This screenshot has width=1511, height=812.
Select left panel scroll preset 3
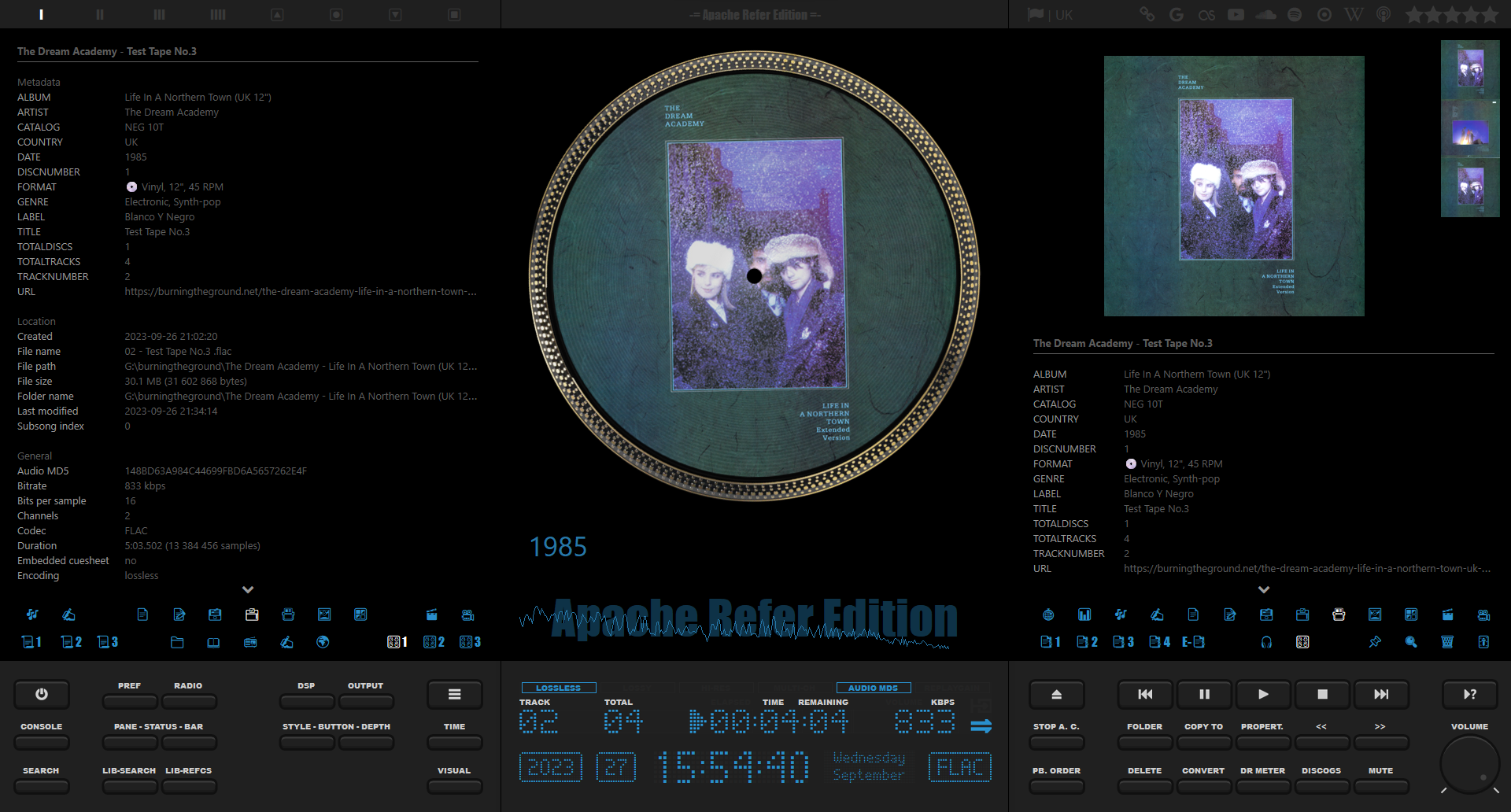[108, 642]
